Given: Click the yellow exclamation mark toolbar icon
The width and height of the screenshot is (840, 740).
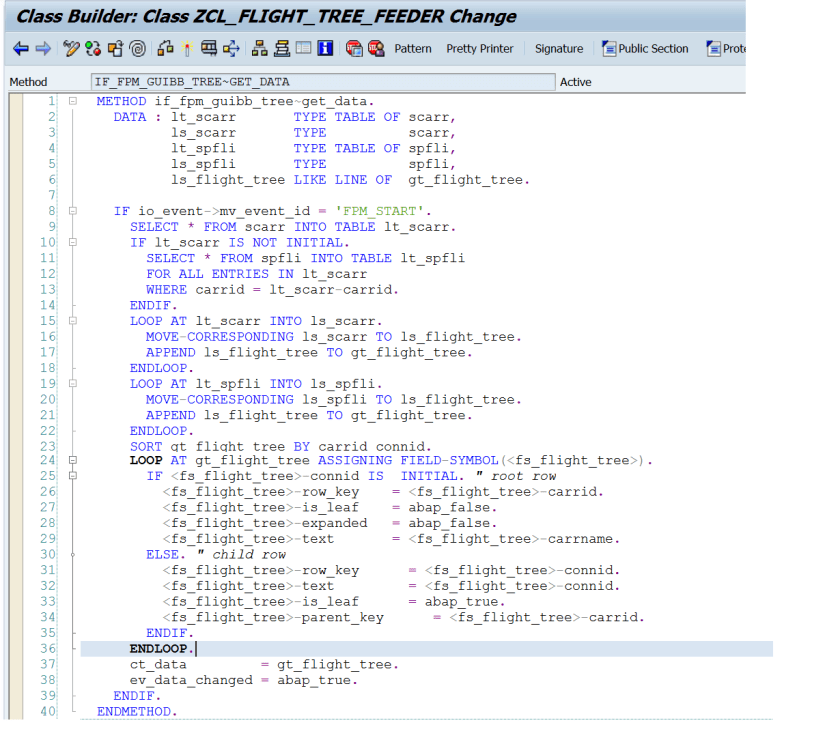Looking at the screenshot, I should point(187,48).
